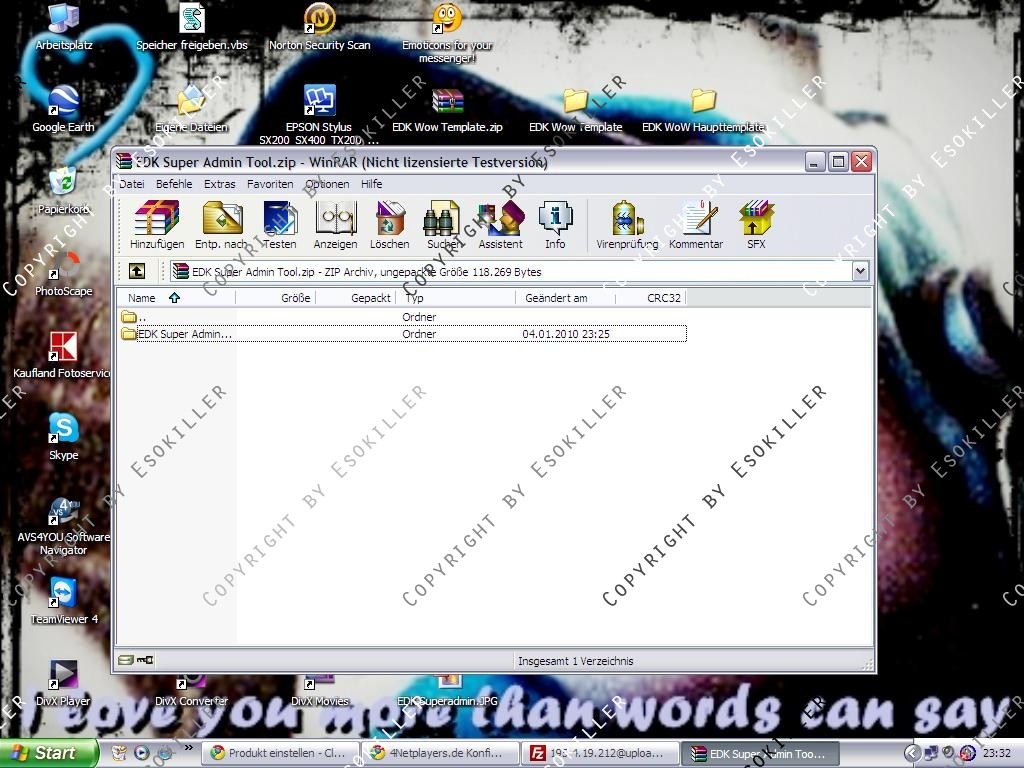
Task: Click the drive icon in status bar
Action: pyautogui.click(x=125, y=660)
